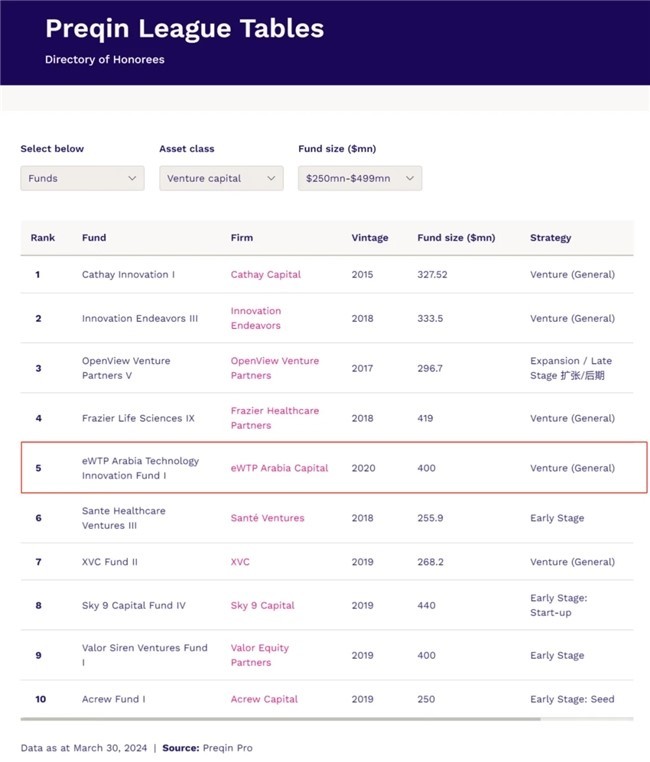This screenshot has width=650, height=762.
Task: Open OpenView Venture Partners firm link
Action: [x=274, y=368]
